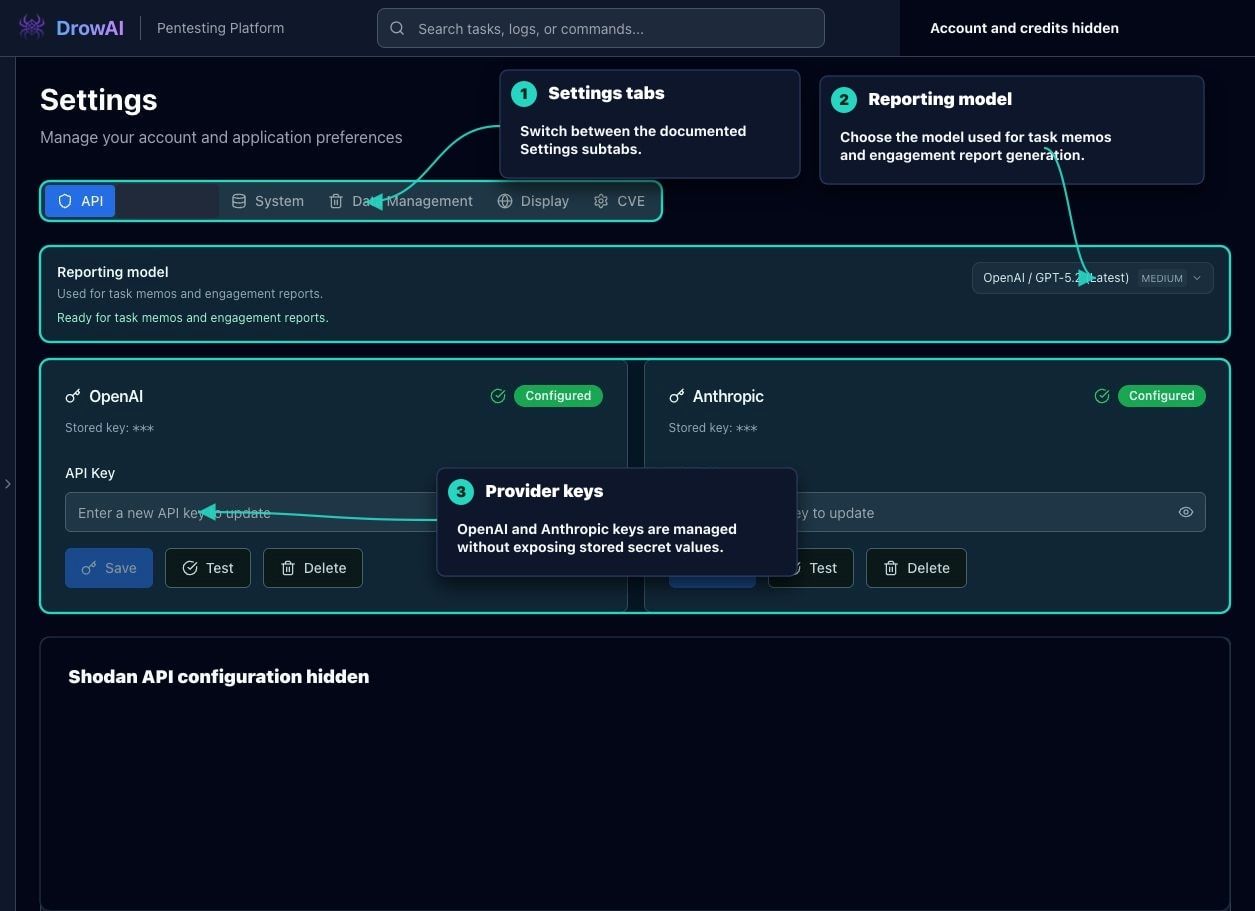Select the API settings tab

click(x=80, y=201)
